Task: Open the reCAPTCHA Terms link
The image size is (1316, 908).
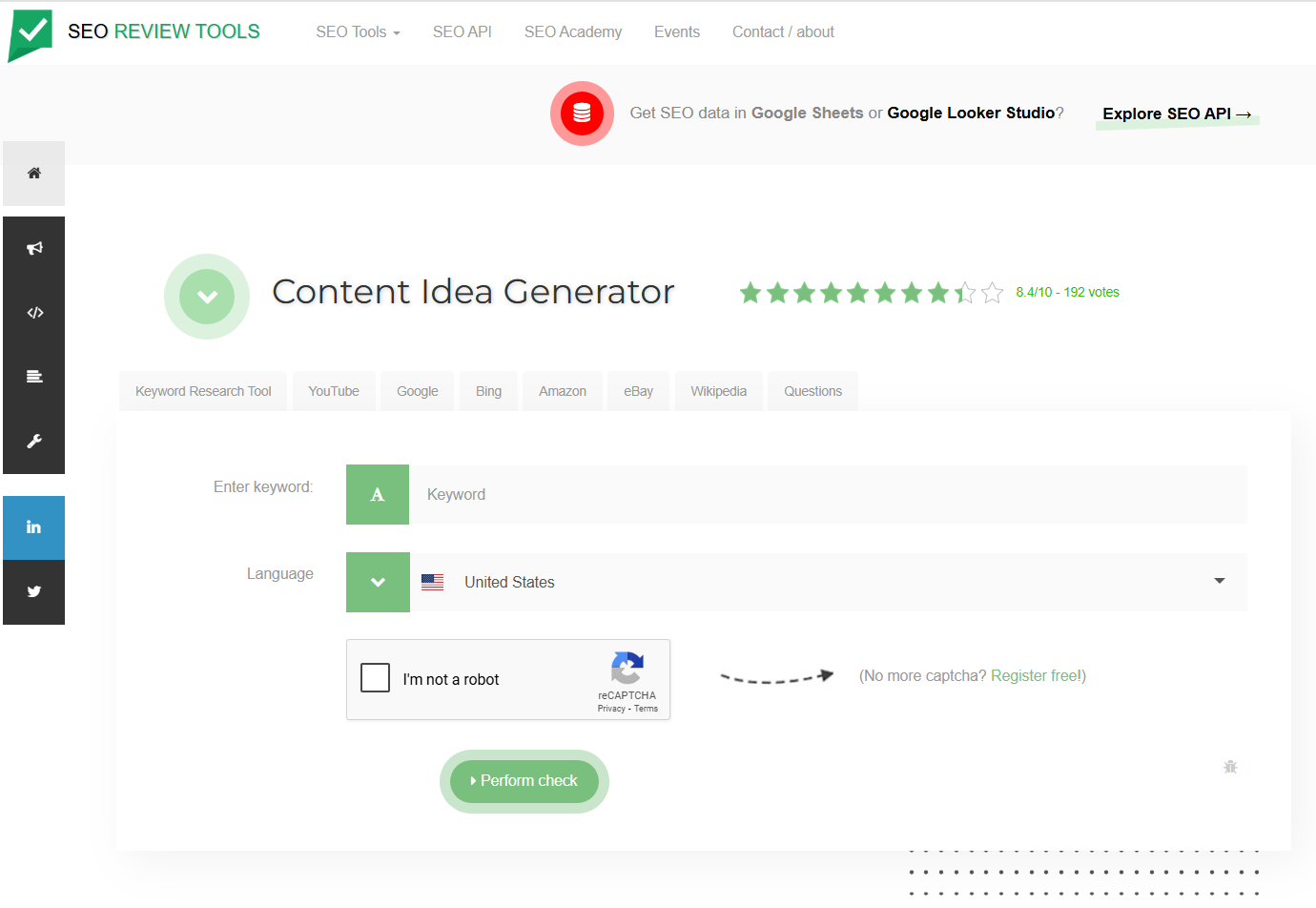Action: coord(647,709)
